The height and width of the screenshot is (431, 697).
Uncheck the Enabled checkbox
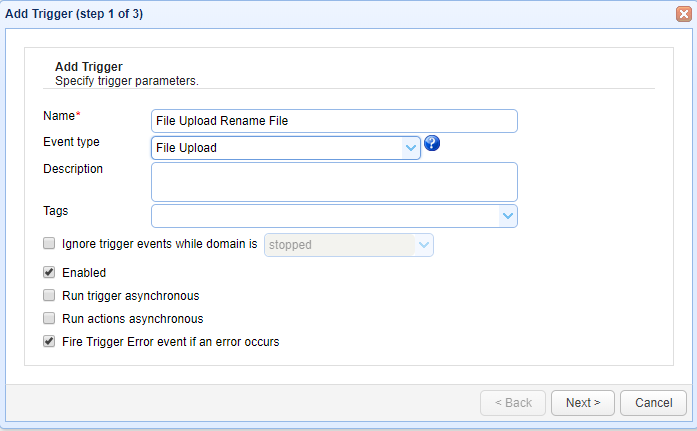[x=49, y=272]
